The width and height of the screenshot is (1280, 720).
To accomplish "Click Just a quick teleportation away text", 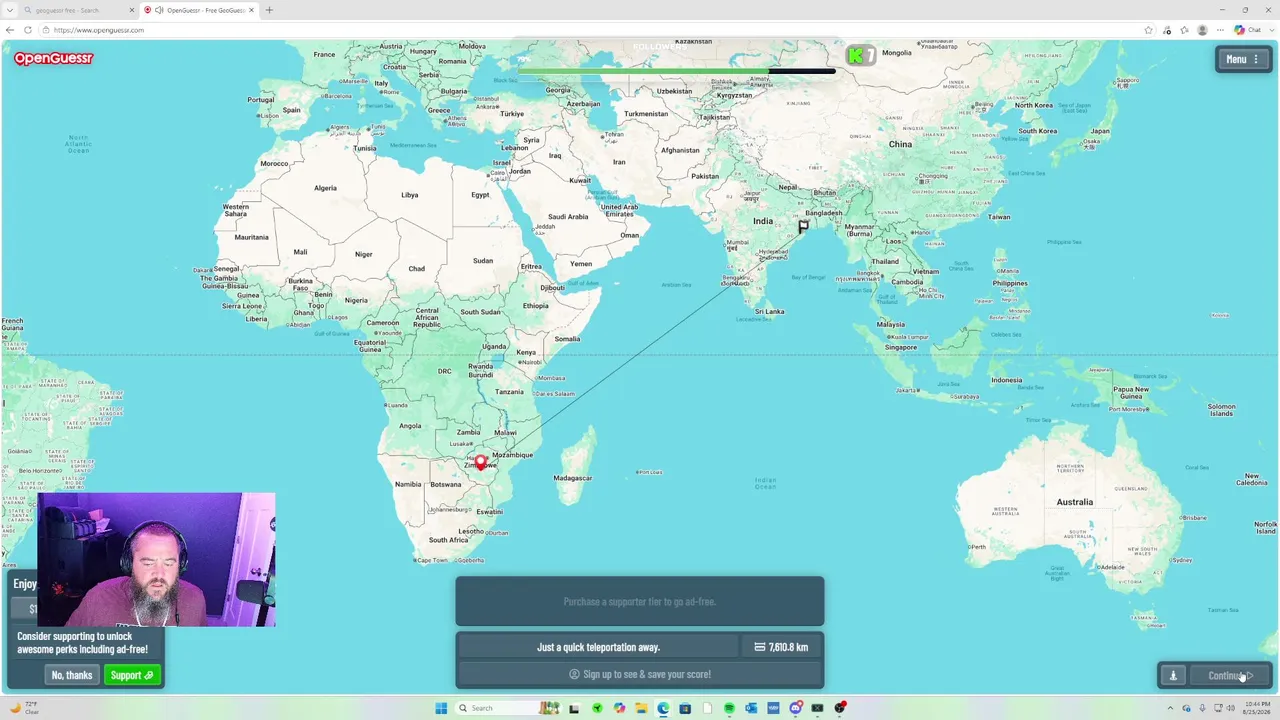I will 598,647.
